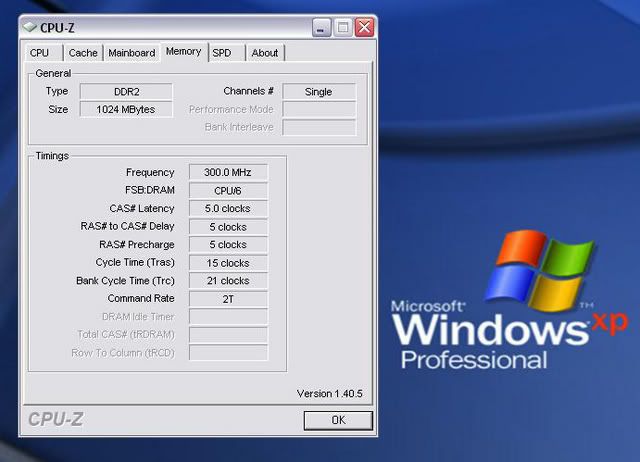Click the RAS# Precharge value field
The image size is (640, 462).
pos(228,244)
